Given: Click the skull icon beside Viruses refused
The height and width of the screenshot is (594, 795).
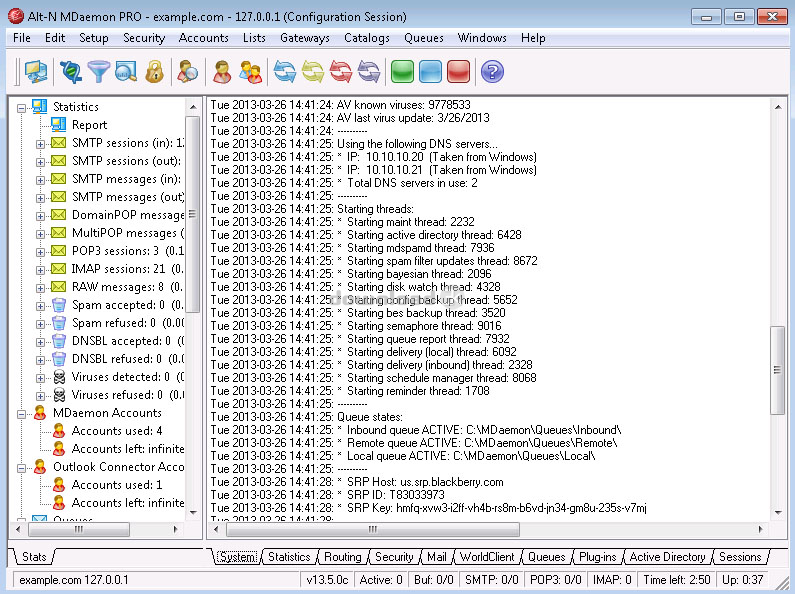Looking at the screenshot, I should point(59,394).
